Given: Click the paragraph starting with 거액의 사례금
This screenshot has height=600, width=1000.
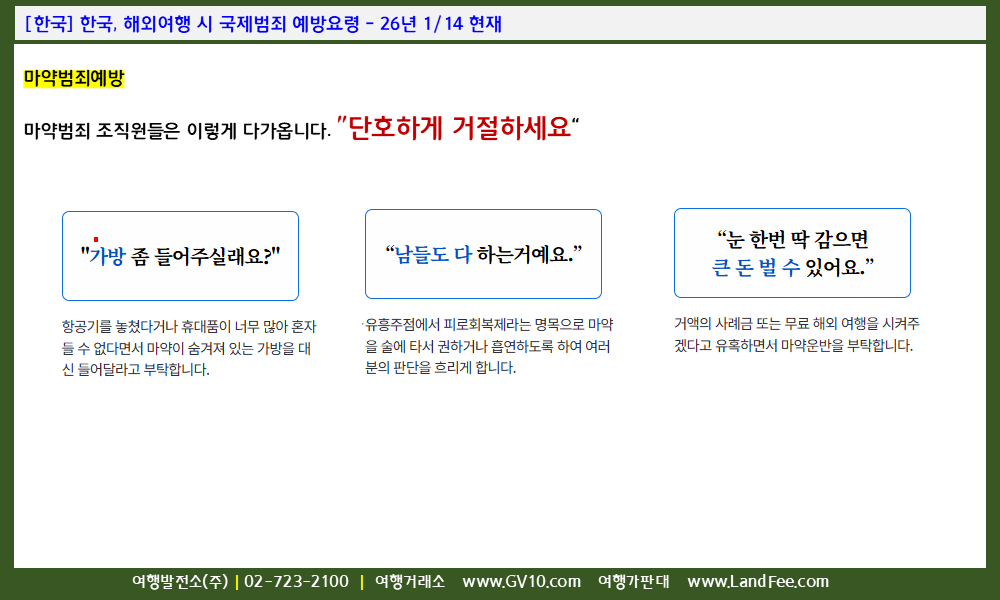Looking at the screenshot, I should click(796, 335).
